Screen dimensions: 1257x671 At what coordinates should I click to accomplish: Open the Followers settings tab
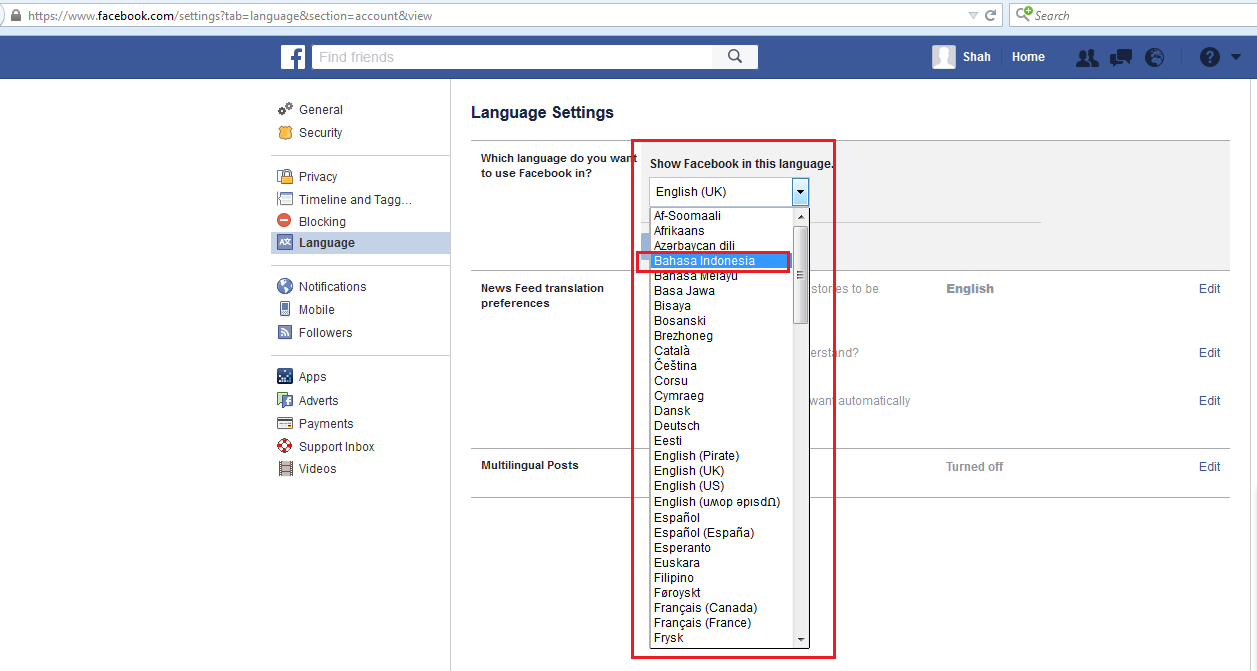325,333
